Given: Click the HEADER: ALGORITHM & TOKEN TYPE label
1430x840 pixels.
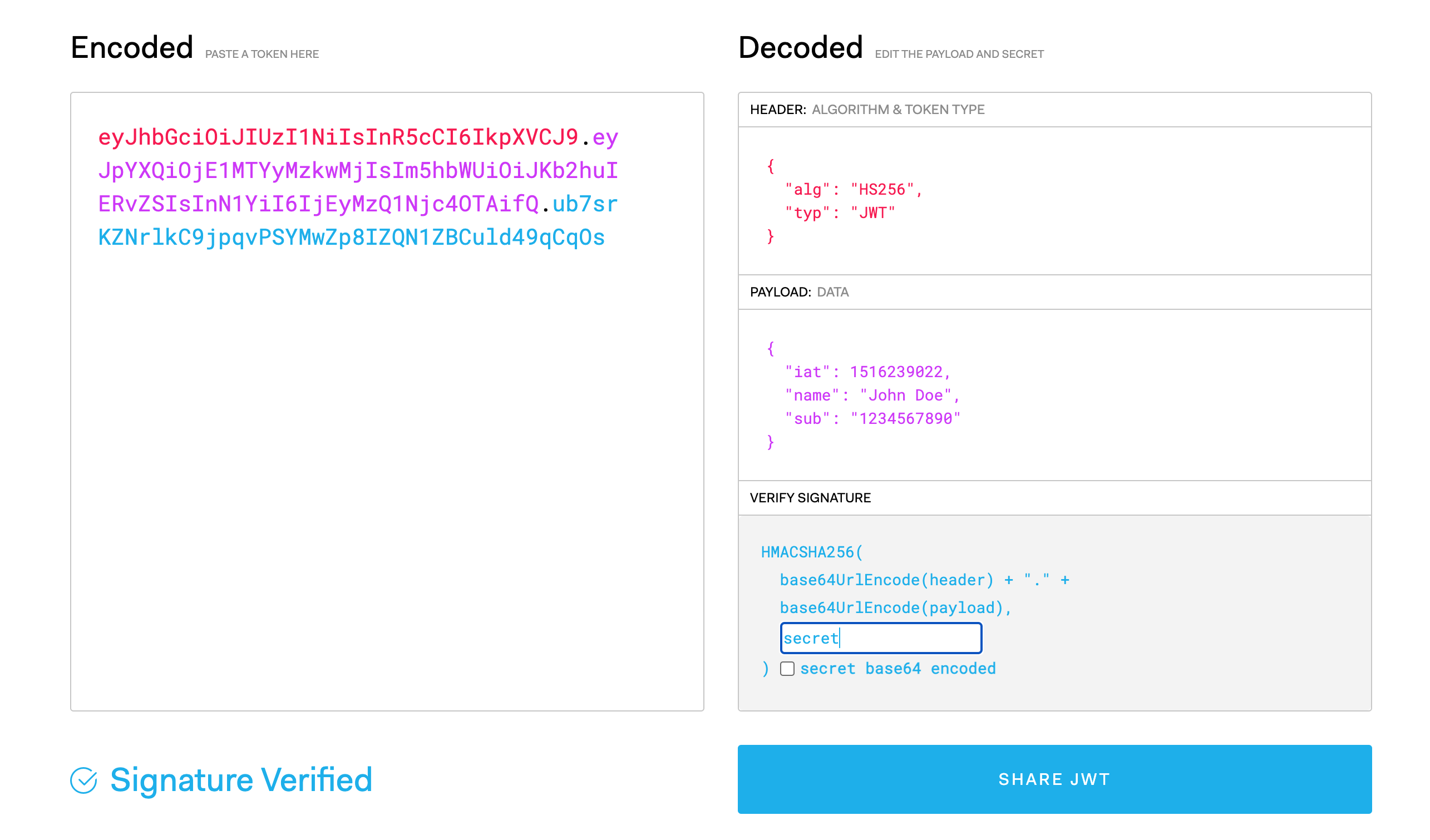Looking at the screenshot, I should click(x=867, y=110).
